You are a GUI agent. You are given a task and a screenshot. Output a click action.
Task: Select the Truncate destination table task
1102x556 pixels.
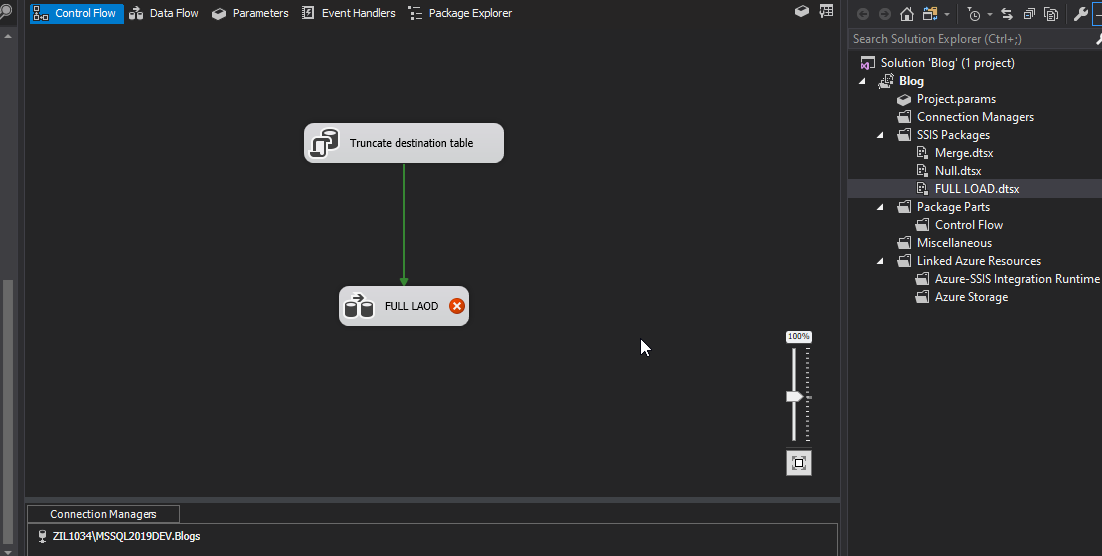point(403,143)
